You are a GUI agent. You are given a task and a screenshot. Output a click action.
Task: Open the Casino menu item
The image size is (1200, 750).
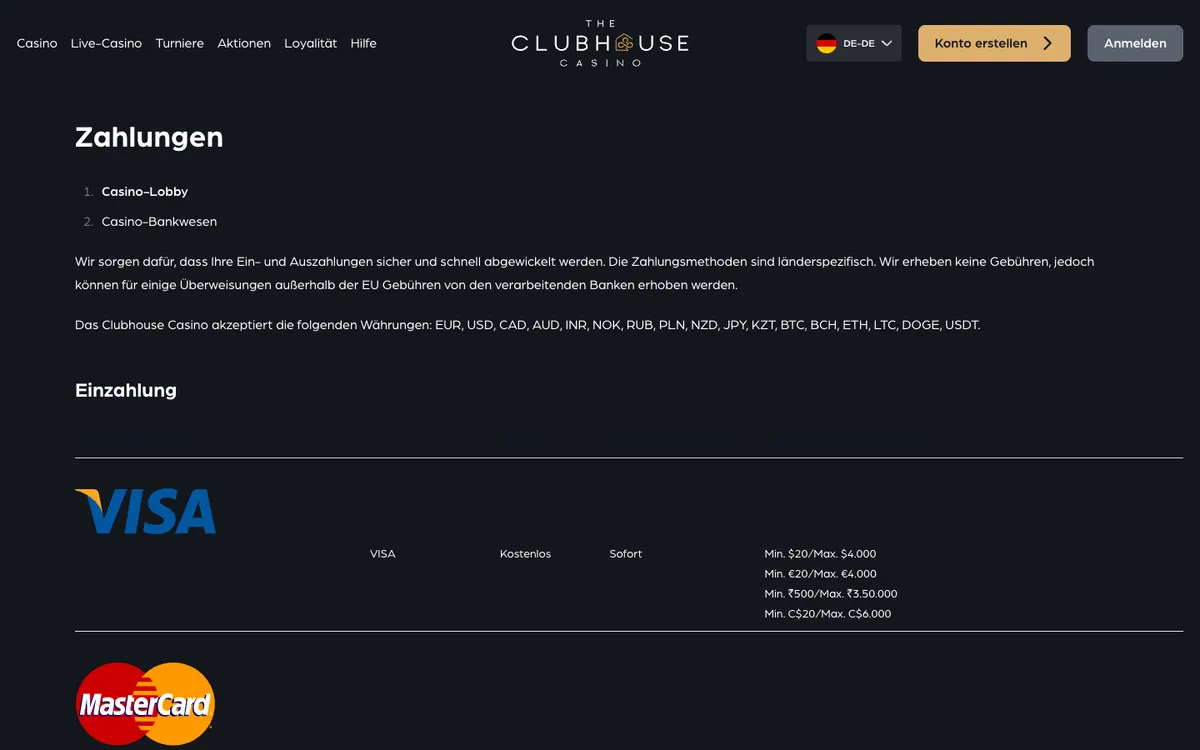click(x=37, y=43)
